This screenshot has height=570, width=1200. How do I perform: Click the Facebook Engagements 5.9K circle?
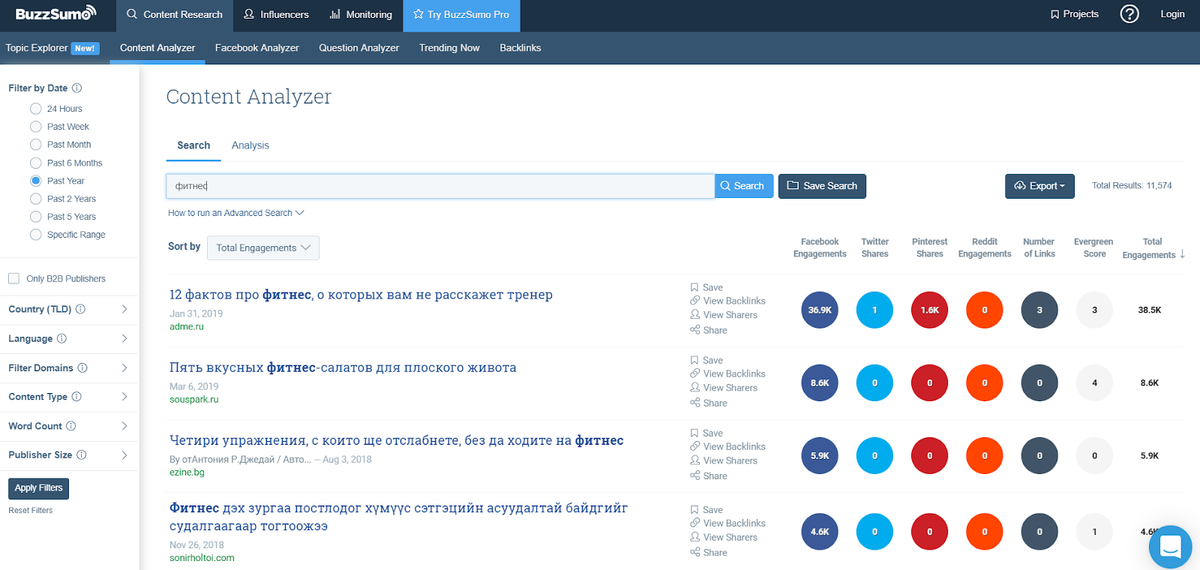pos(820,456)
